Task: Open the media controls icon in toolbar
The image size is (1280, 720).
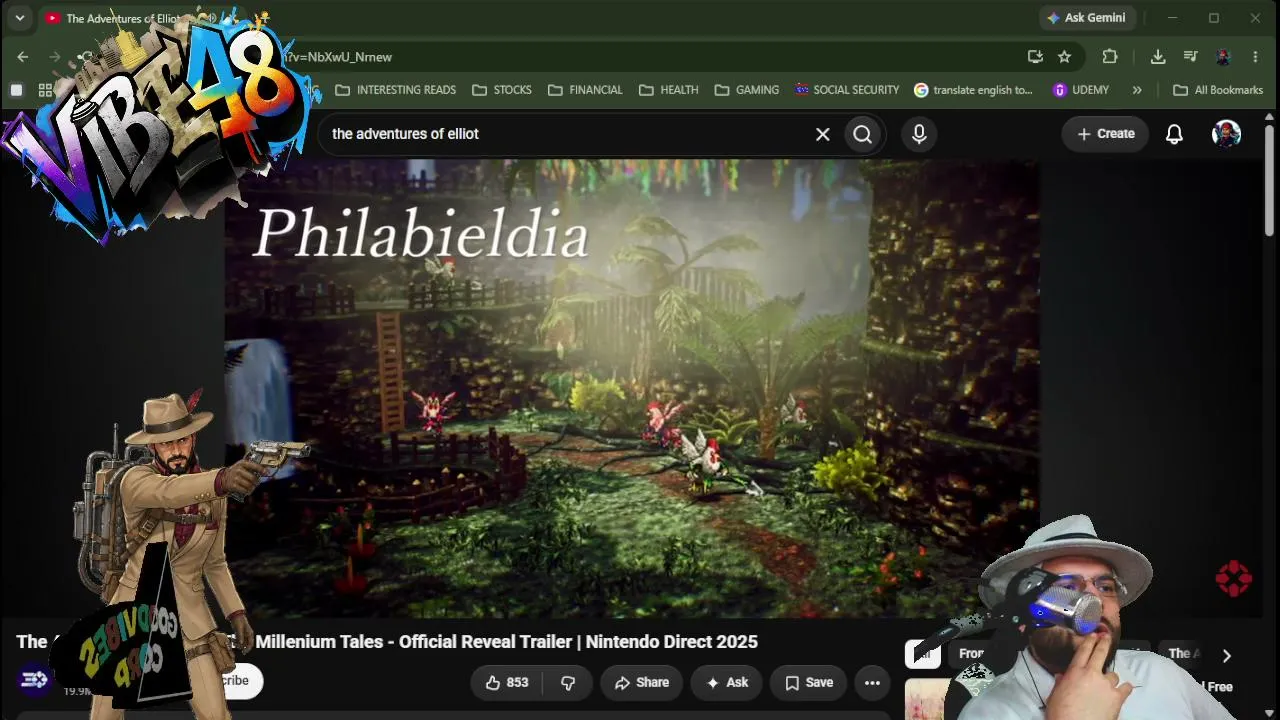Action: click(x=1190, y=57)
